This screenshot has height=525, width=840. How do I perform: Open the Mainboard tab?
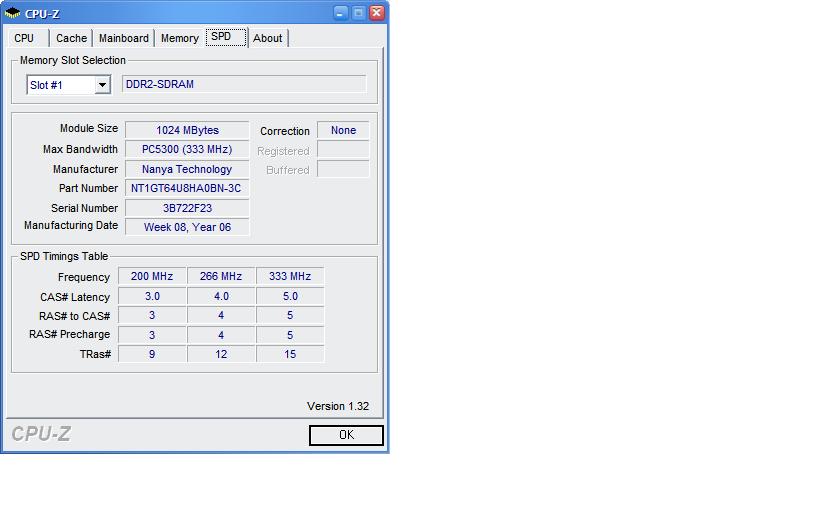(124, 38)
